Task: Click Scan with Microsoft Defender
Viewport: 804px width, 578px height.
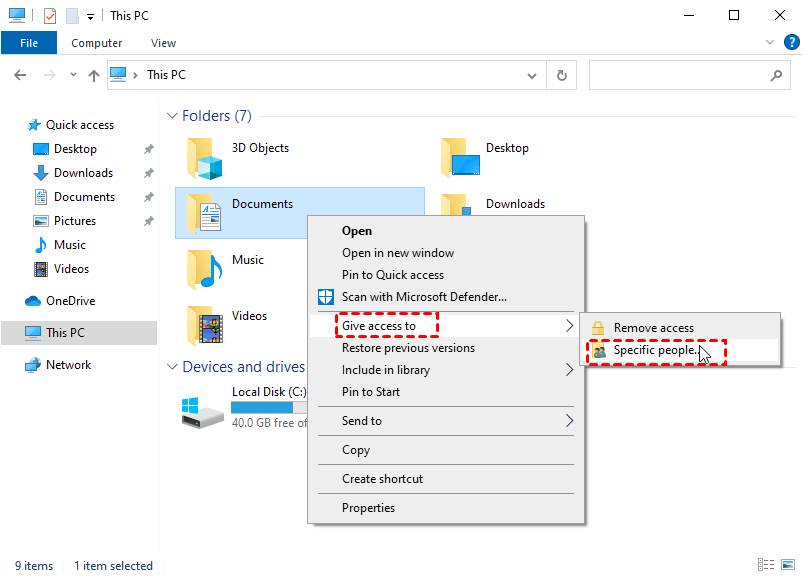Action: point(424,296)
